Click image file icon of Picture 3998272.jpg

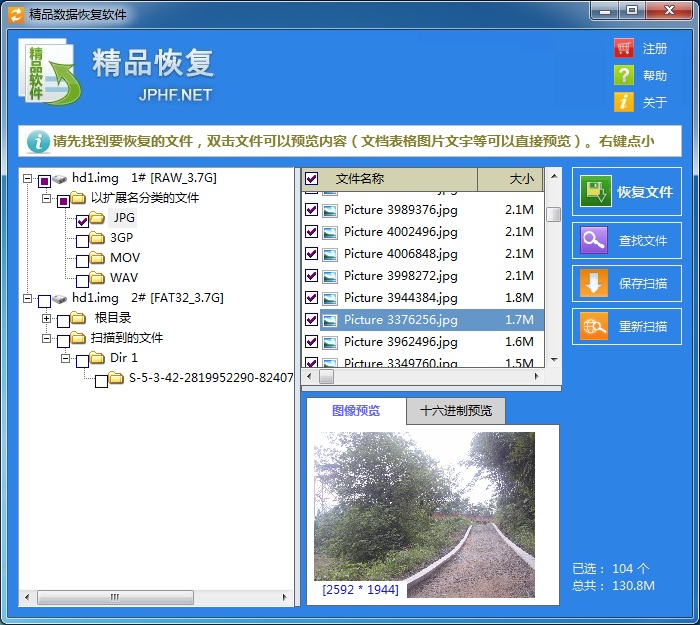coord(330,276)
